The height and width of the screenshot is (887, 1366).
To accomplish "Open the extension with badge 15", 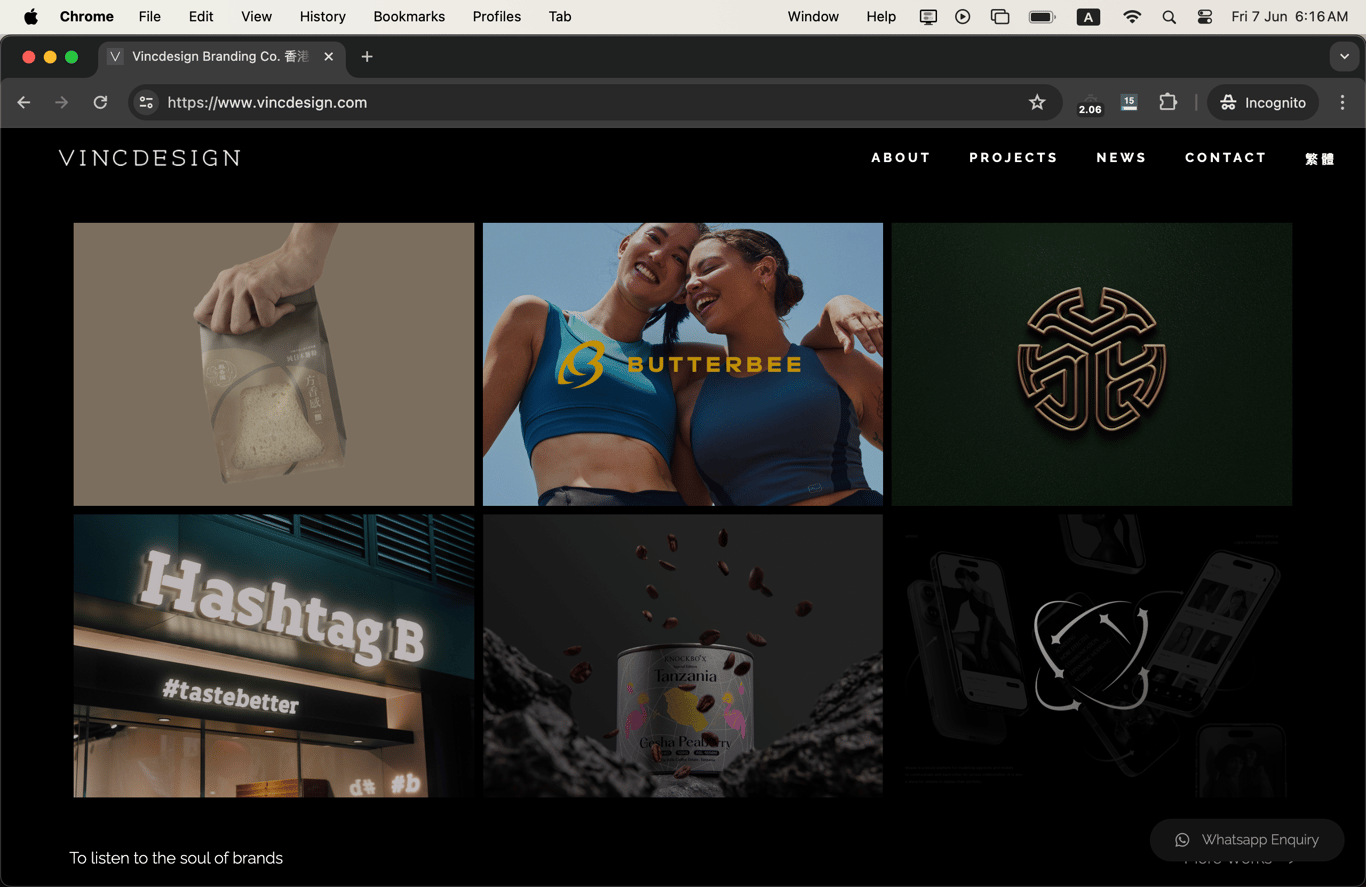I will pos(1129,102).
